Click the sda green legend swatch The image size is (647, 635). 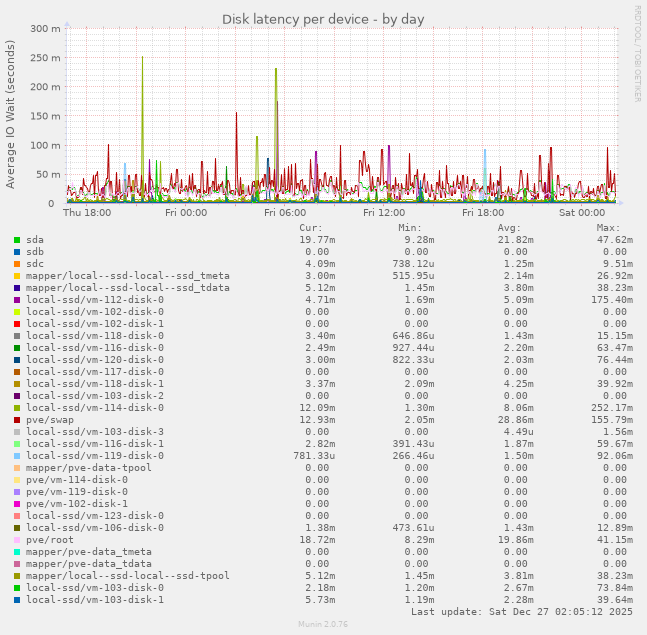(x=17, y=240)
